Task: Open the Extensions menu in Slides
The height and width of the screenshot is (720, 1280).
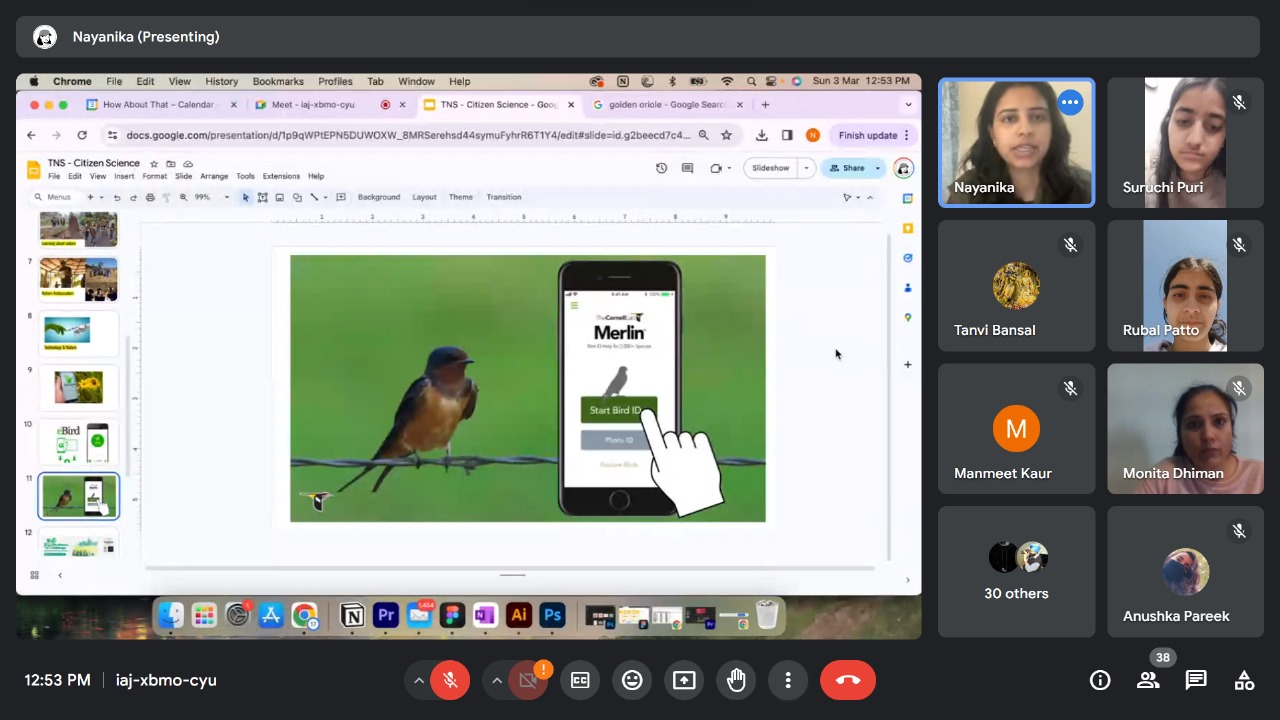Action: point(281,176)
